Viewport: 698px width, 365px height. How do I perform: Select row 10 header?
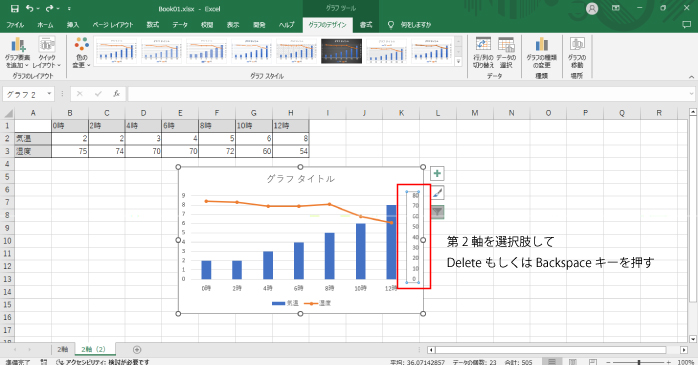coord(7,241)
